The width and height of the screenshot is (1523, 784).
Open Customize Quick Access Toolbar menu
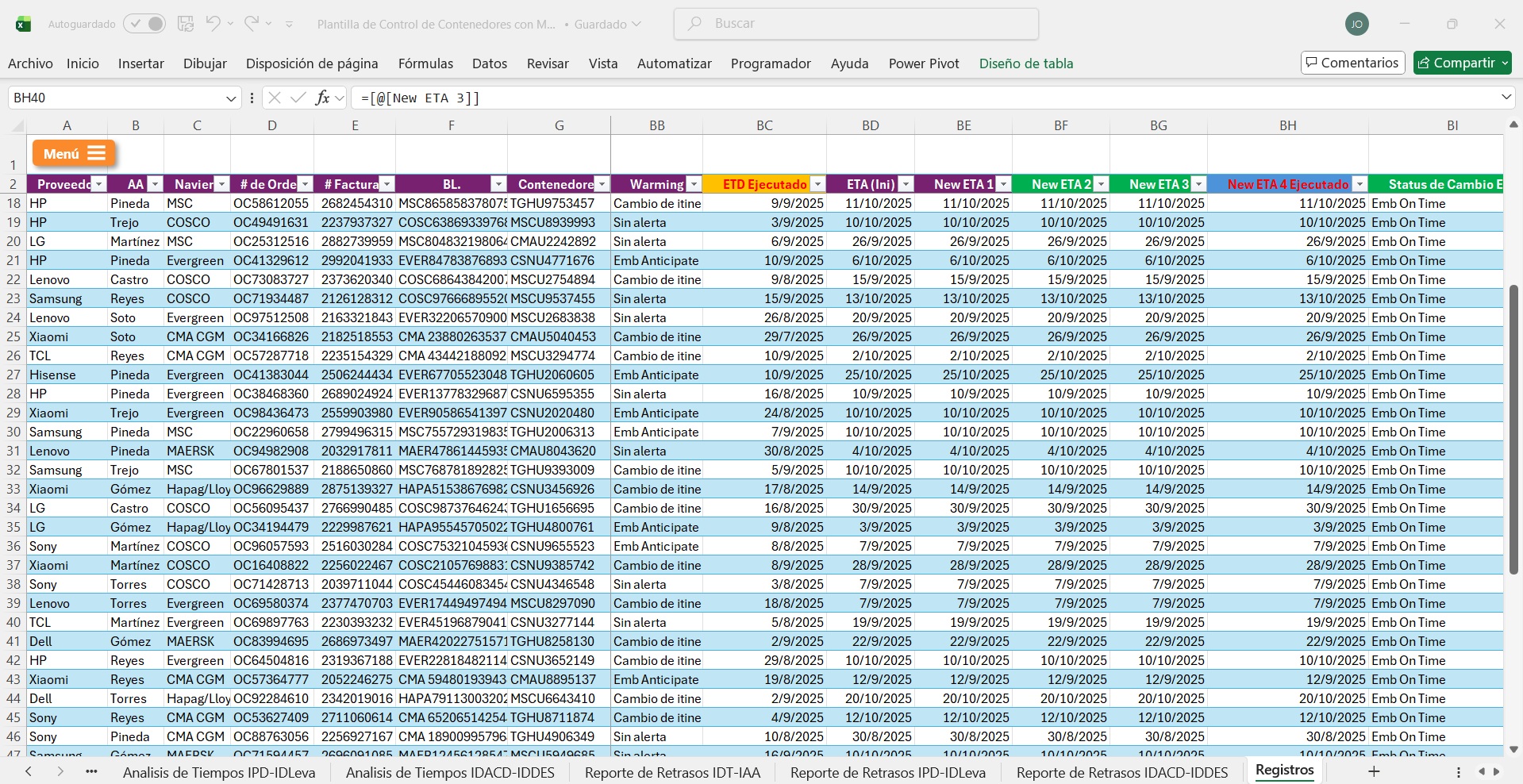290,25
